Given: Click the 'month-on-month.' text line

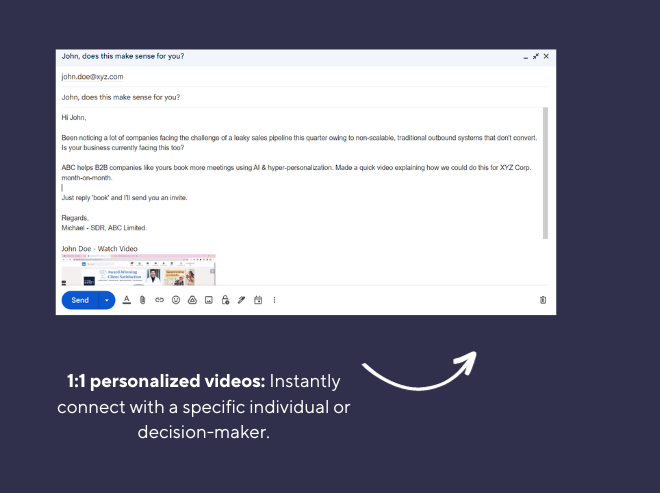Looking at the screenshot, I should pyautogui.click(x=87, y=178).
